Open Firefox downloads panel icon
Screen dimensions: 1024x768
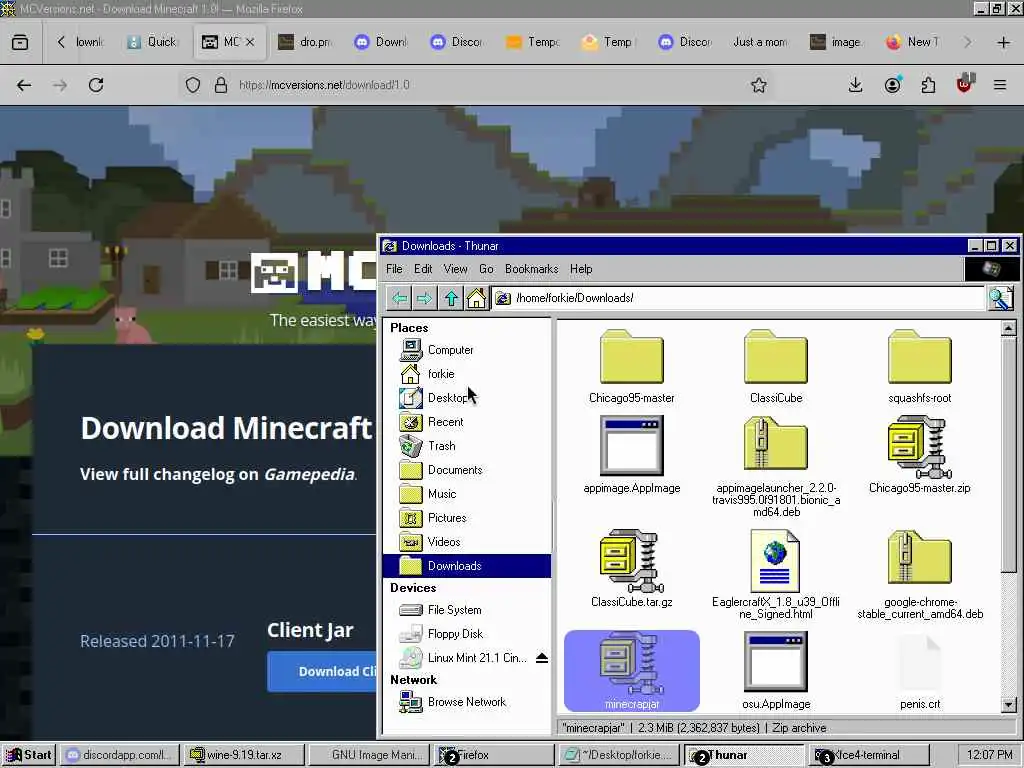(856, 85)
